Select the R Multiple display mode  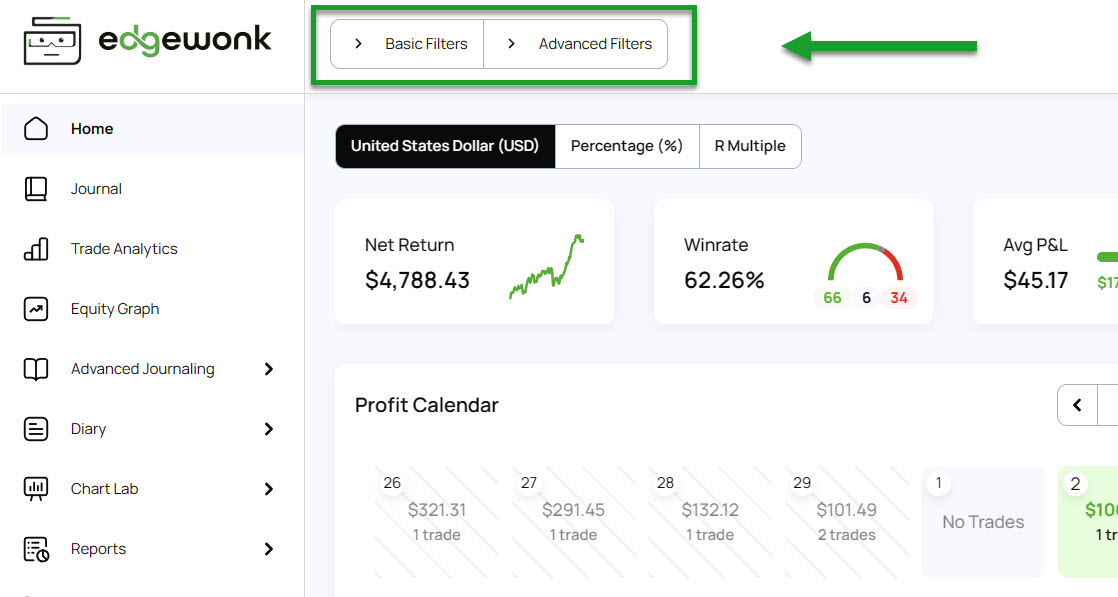pos(749,146)
